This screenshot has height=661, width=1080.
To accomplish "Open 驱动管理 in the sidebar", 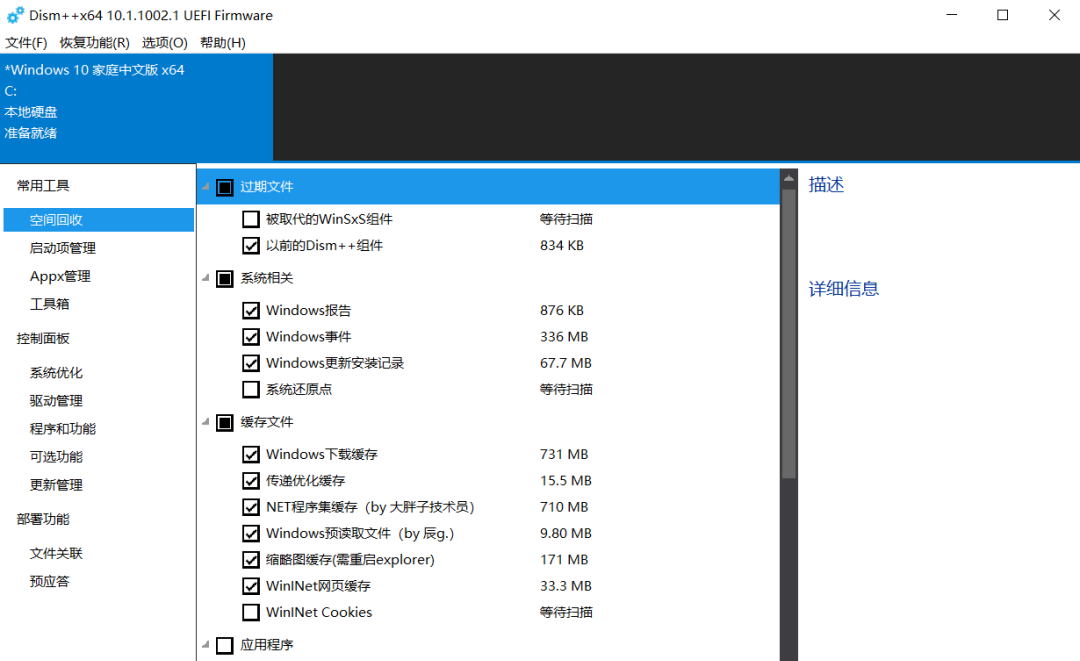I will pyautogui.click(x=56, y=401).
